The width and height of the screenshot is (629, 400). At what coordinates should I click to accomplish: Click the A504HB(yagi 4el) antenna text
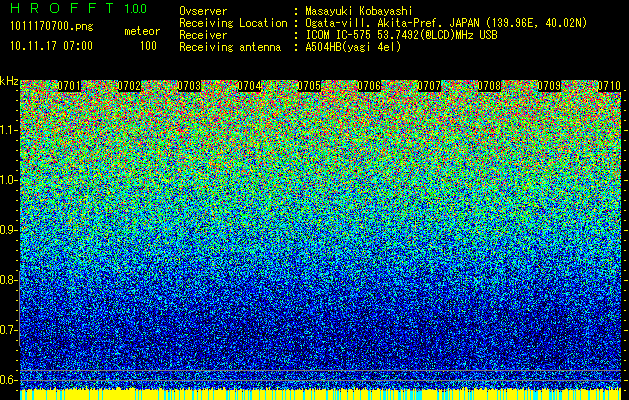point(353,47)
